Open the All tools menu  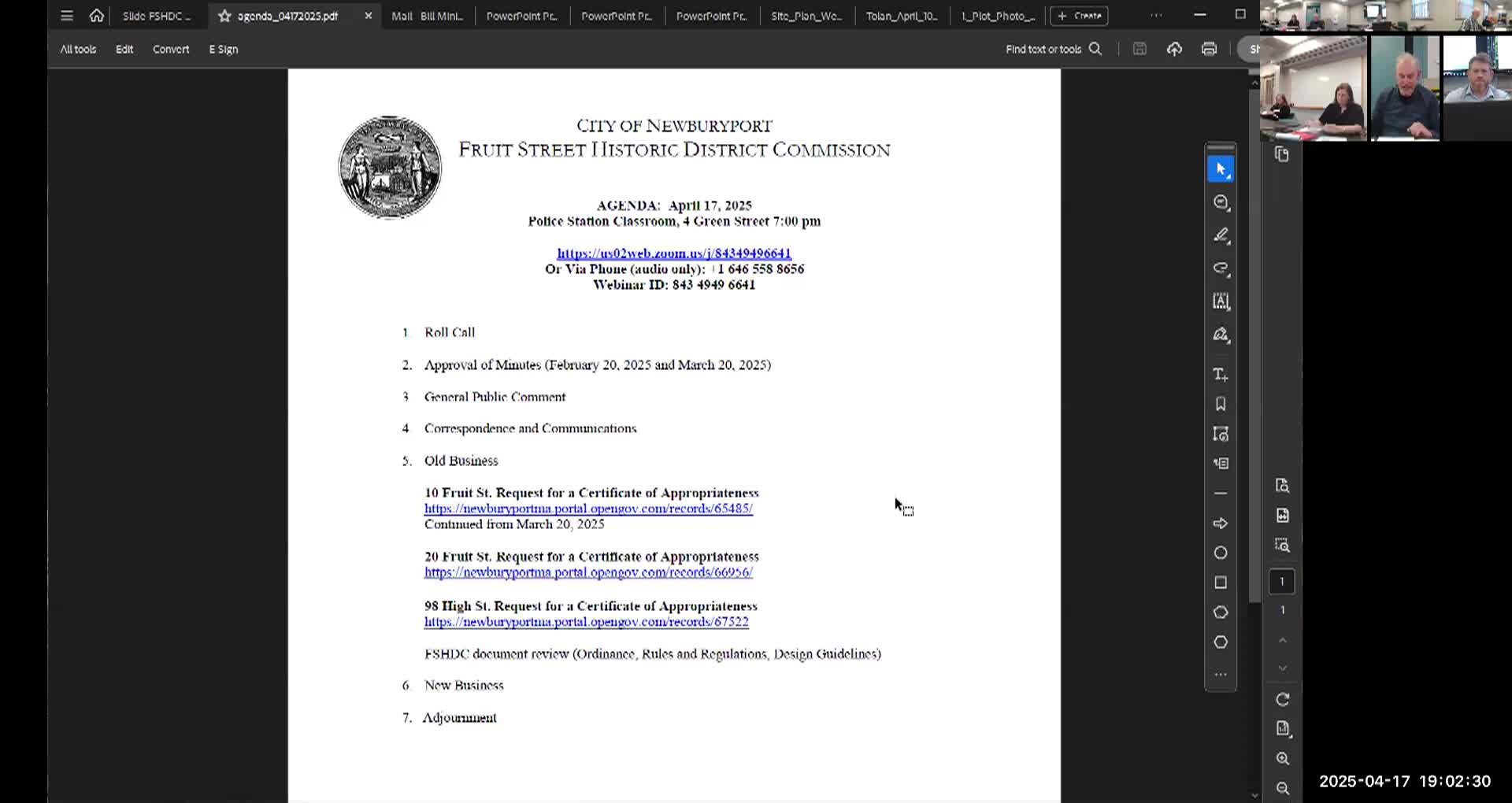[78, 49]
